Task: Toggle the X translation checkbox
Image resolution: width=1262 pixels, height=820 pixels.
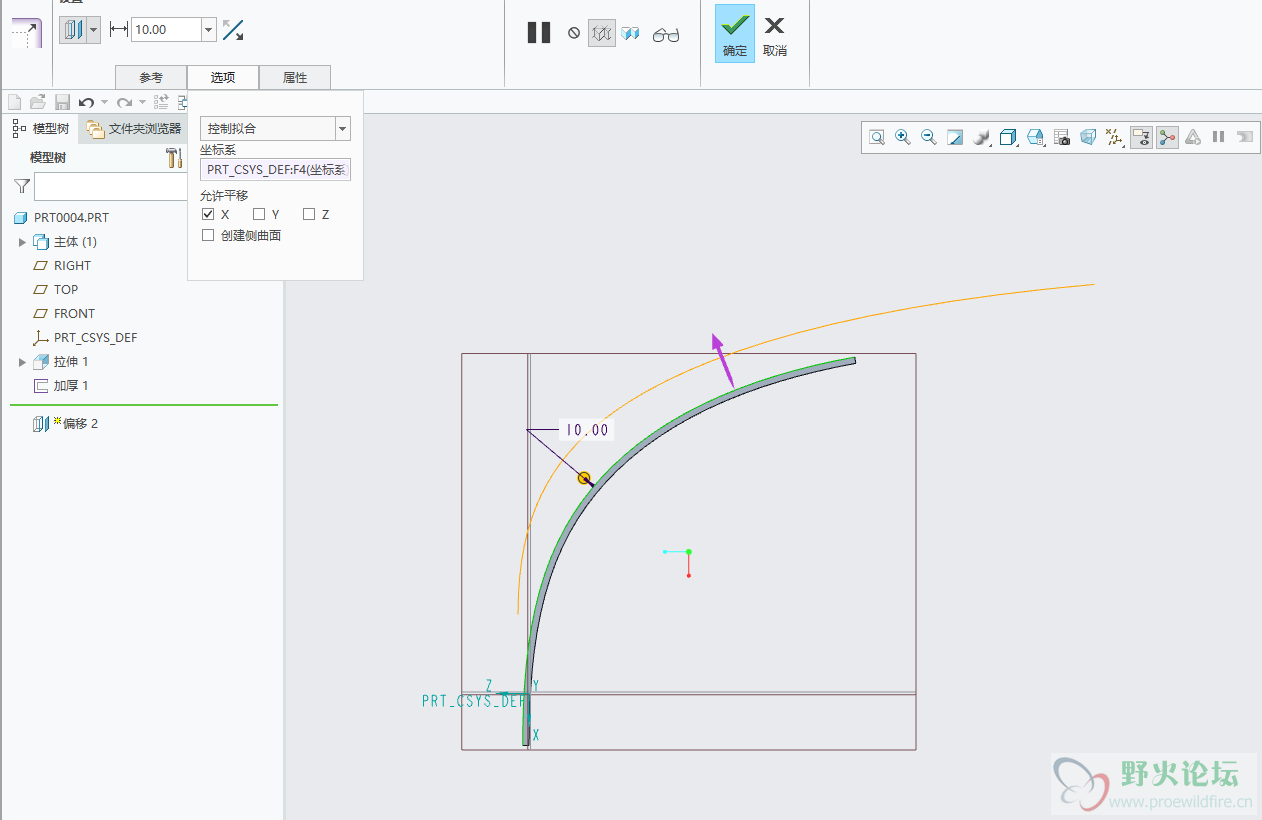Action: click(208, 214)
